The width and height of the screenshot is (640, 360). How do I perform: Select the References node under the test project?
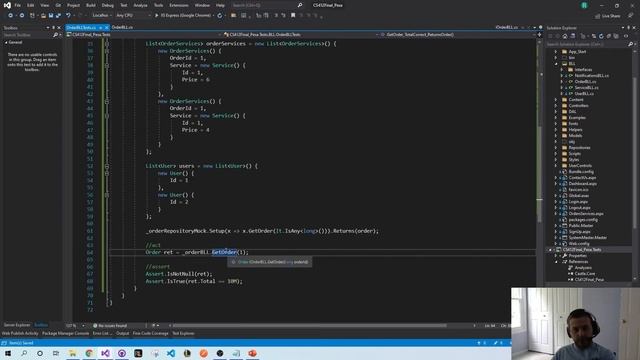click(x=578, y=262)
